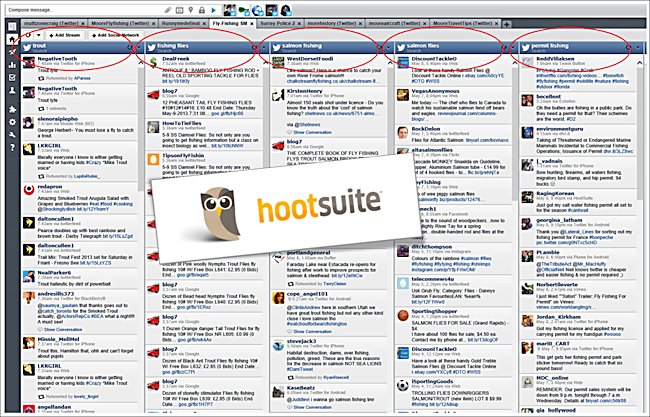This screenshot has height=417, width=650.
Task: Open Show Conversation under andresills373 tweet
Action: 63,330
